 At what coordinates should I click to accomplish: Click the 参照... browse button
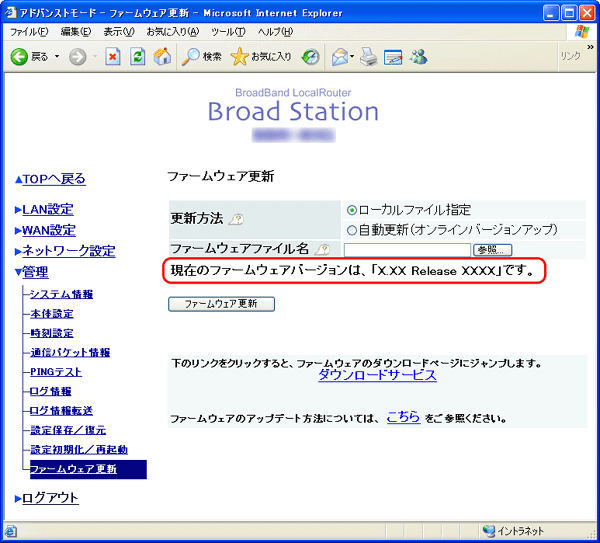tap(492, 250)
